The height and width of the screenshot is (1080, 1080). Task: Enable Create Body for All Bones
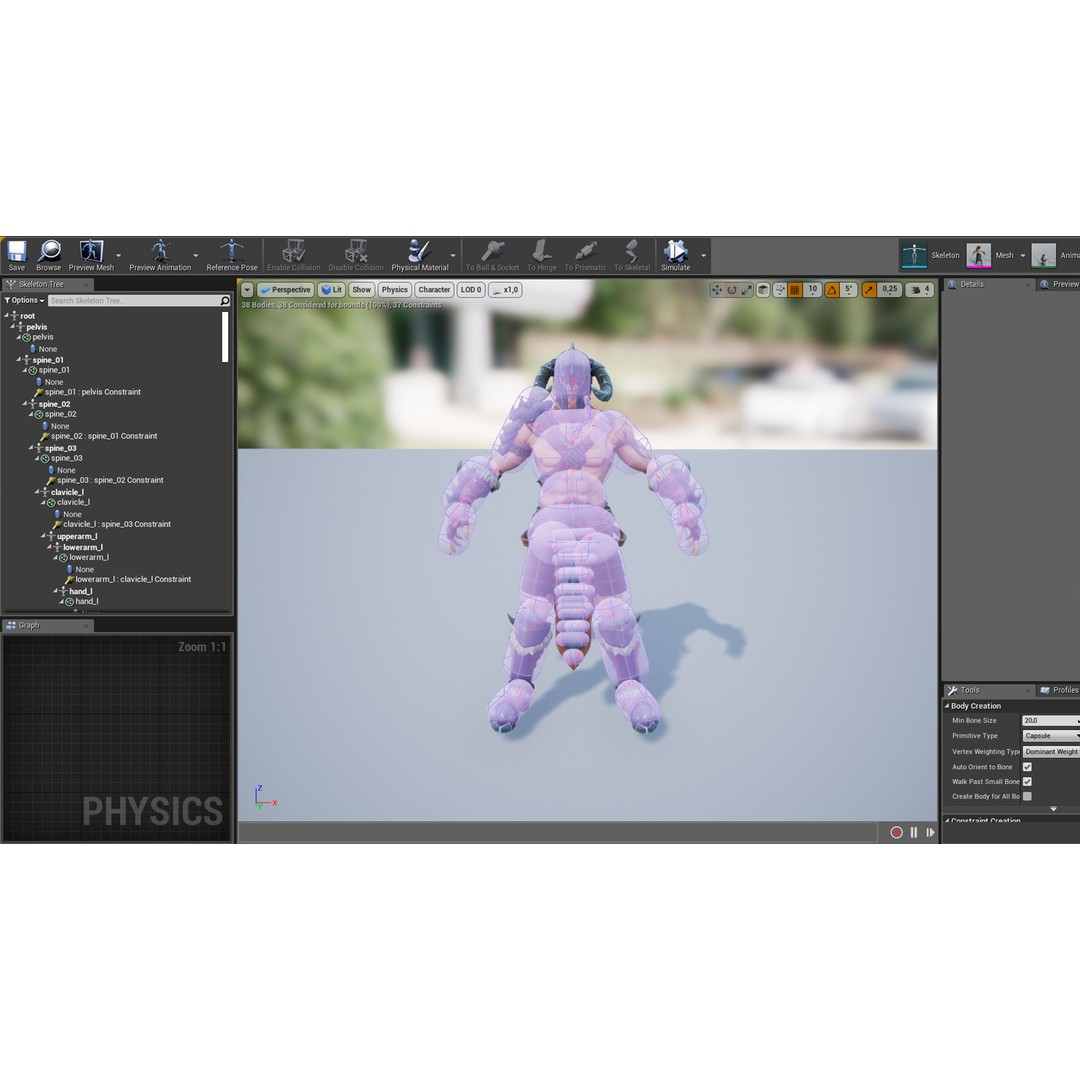point(1027,796)
